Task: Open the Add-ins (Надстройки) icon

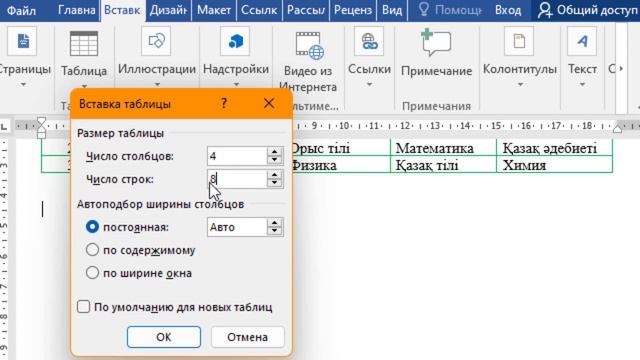Action: [x=235, y=41]
